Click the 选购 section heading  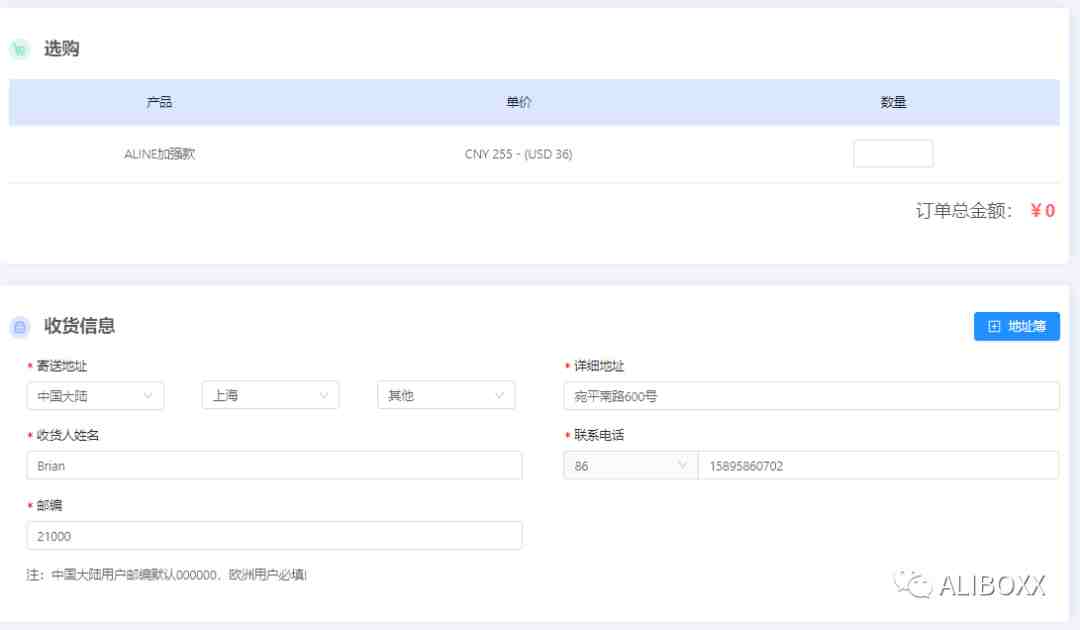pyautogui.click(x=61, y=49)
